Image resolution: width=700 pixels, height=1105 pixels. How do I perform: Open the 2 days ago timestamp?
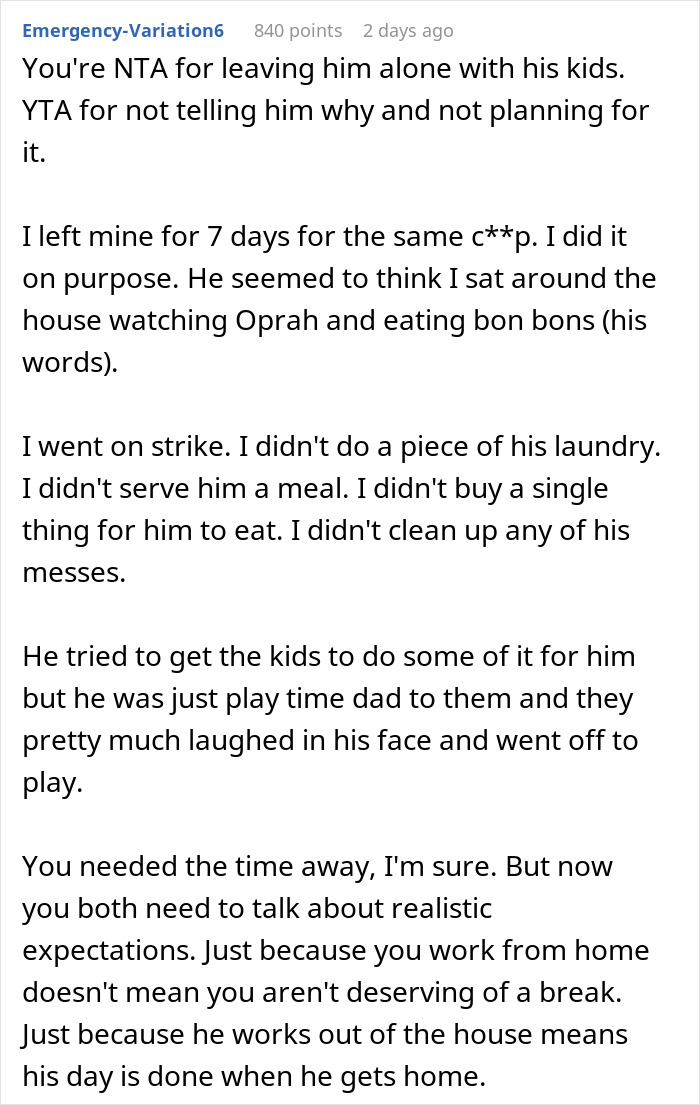tap(408, 31)
